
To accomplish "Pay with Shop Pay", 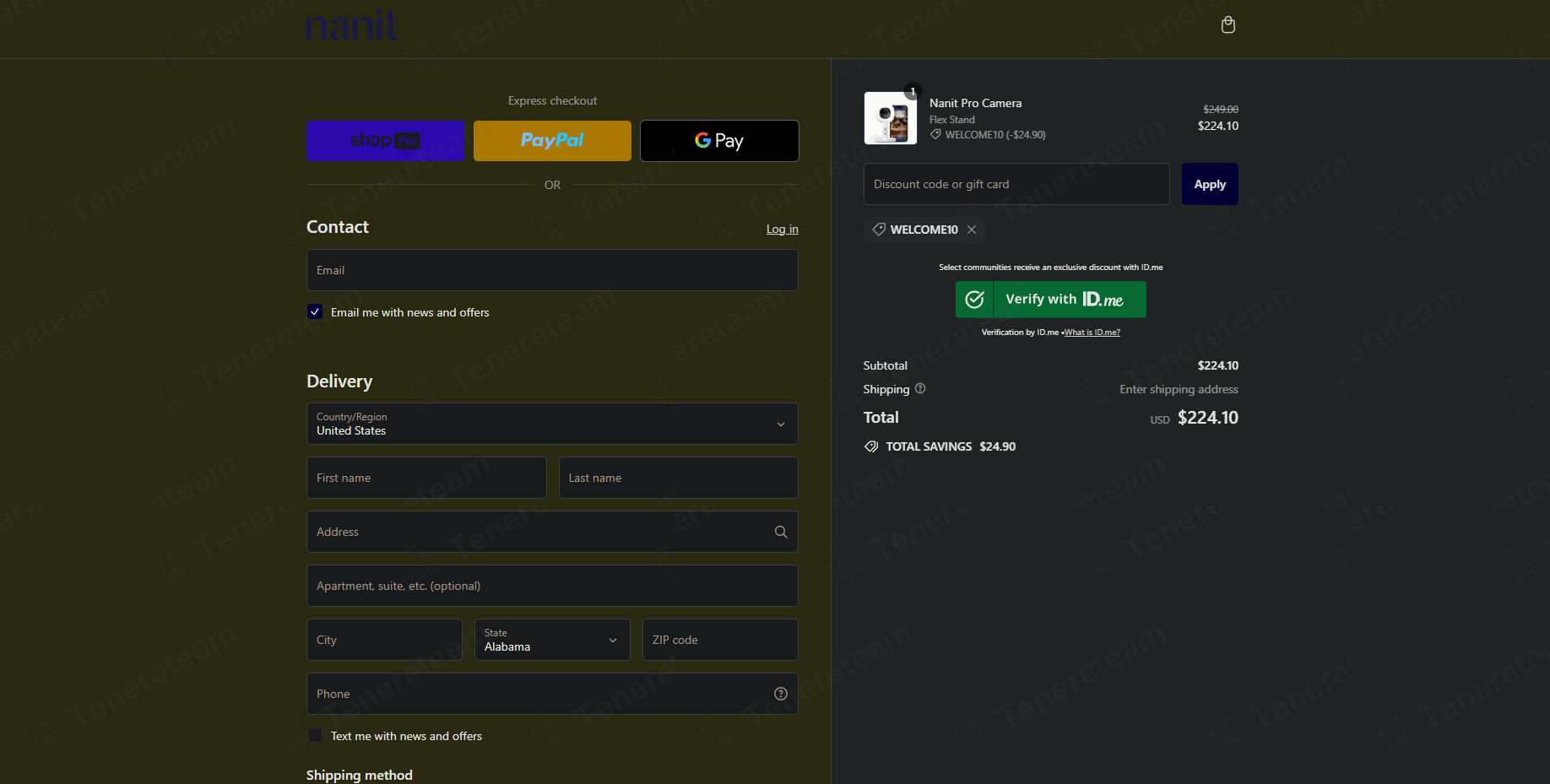I will tap(385, 141).
